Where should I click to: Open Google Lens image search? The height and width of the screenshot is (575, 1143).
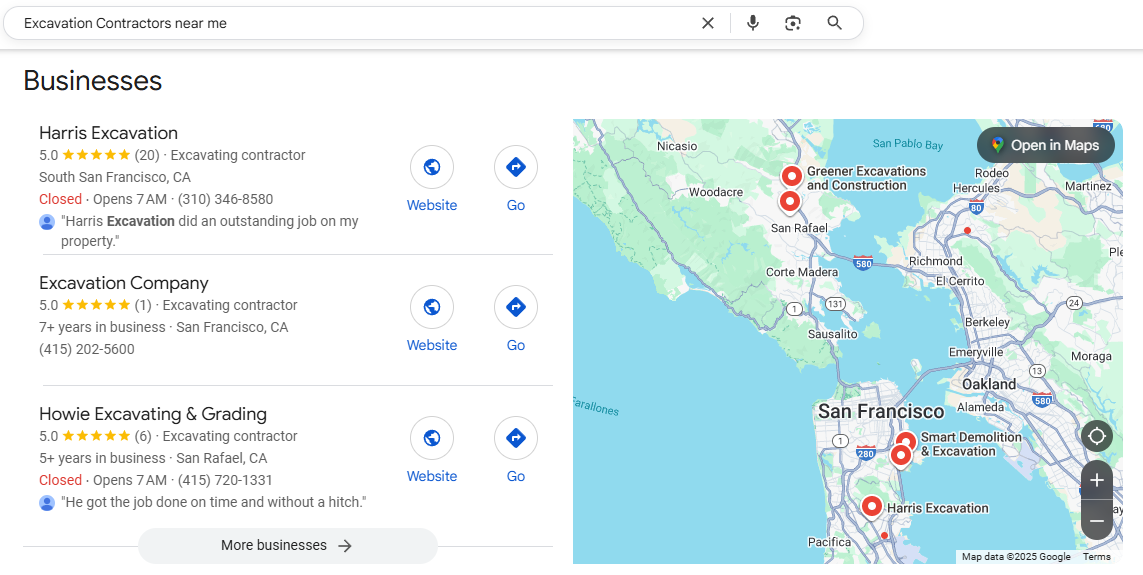click(x=793, y=23)
